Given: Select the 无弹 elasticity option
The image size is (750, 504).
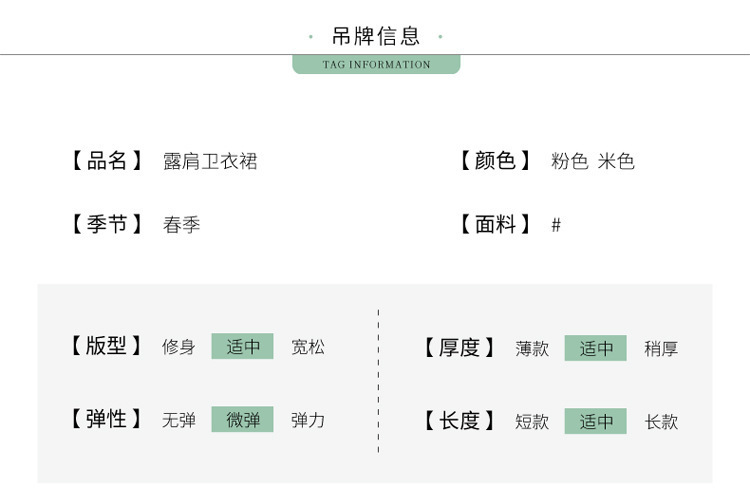Looking at the screenshot, I should [x=179, y=420].
